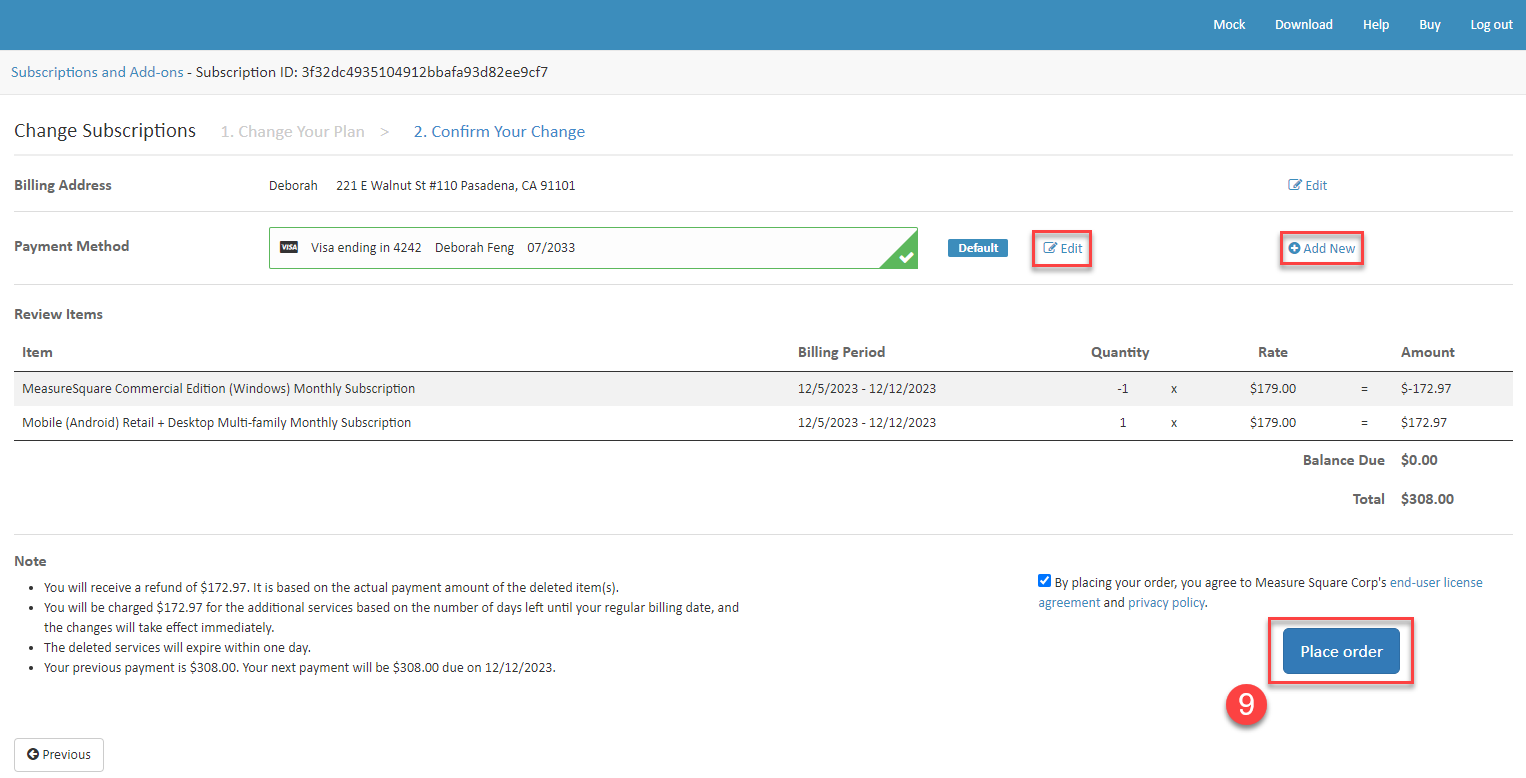
Task: Edit the Visa payment method
Action: pyautogui.click(x=1062, y=248)
